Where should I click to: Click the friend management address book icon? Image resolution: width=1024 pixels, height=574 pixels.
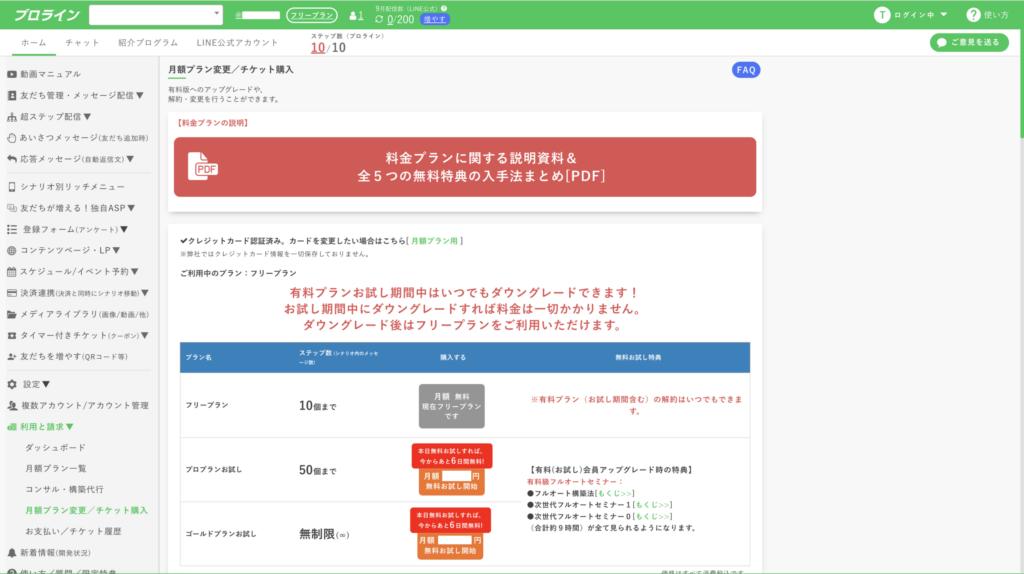[x=12, y=95]
